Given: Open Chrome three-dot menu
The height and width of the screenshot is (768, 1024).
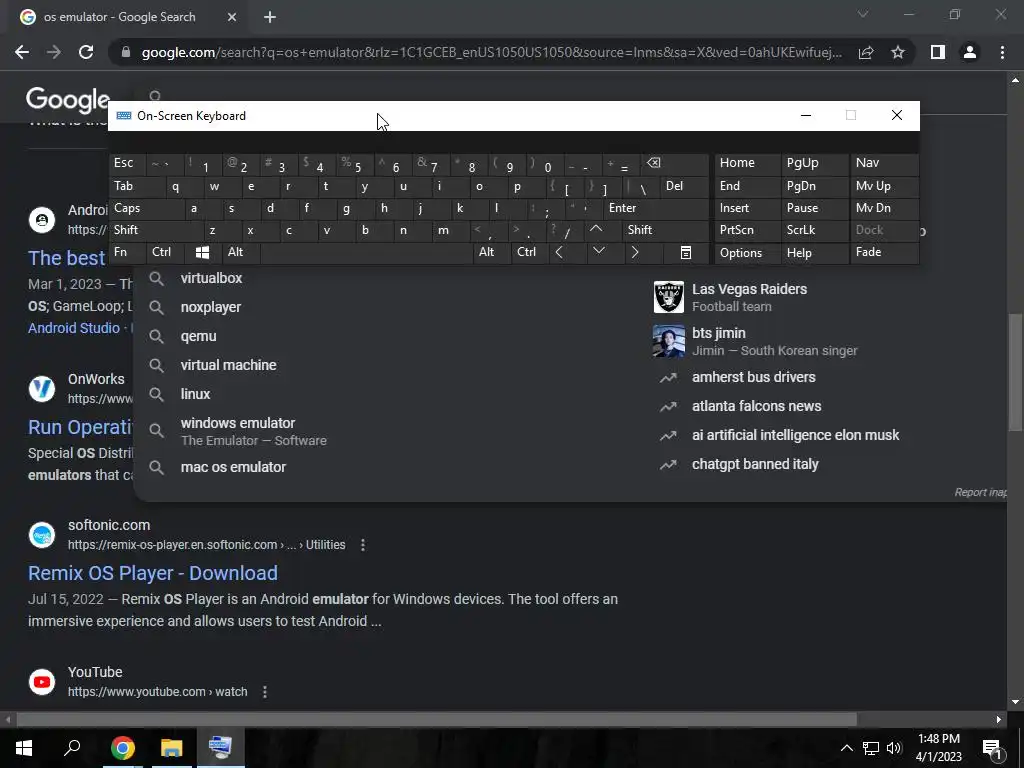Looking at the screenshot, I should [1002, 52].
